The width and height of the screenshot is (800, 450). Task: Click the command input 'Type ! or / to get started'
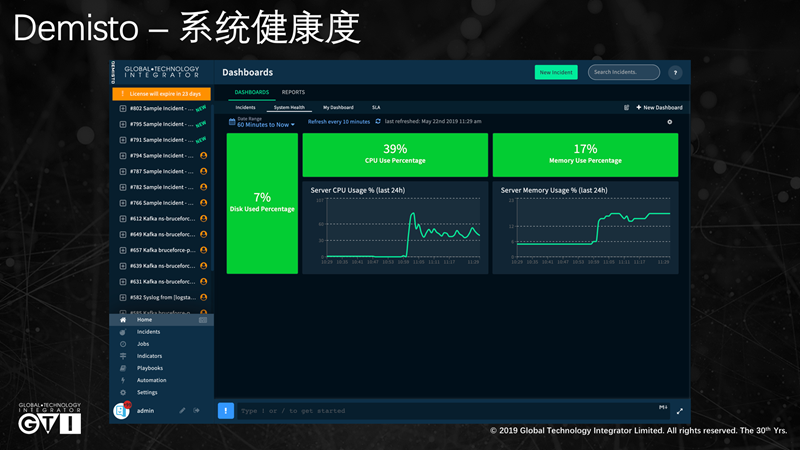(x=453, y=411)
